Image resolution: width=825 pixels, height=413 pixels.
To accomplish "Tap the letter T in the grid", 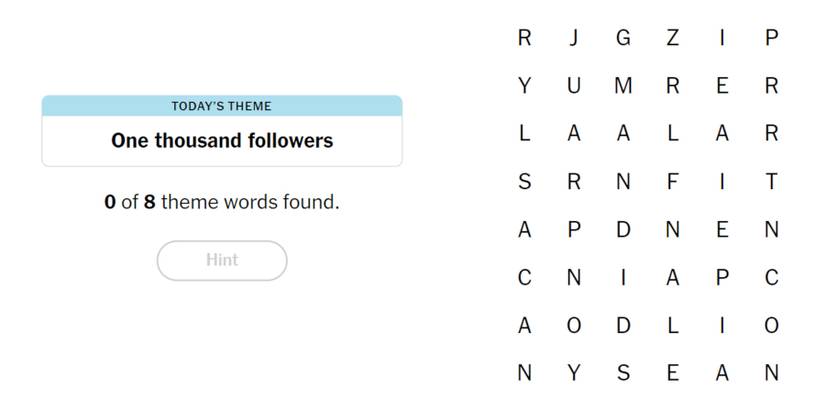I will [x=771, y=182].
